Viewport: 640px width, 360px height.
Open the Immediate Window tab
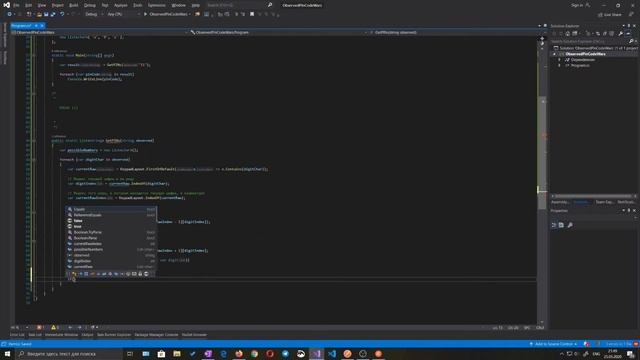click(x=61, y=335)
